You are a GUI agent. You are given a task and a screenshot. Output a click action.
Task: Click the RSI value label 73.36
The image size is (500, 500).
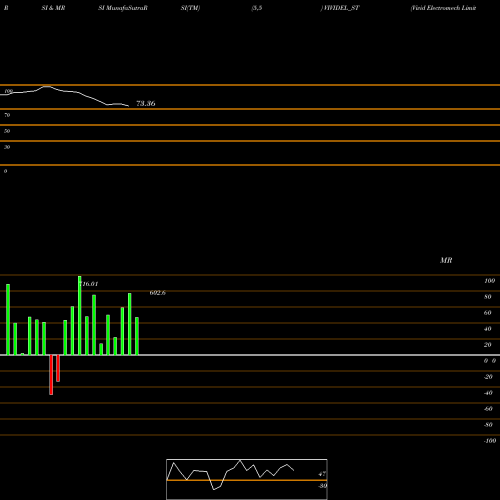tap(146, 104)
